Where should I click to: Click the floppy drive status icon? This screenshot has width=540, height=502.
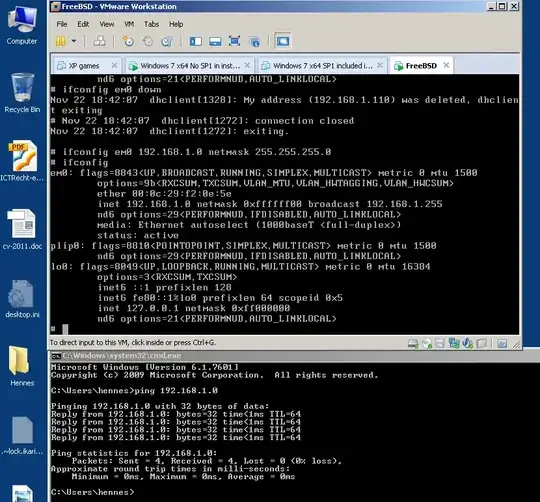(440, 343)
